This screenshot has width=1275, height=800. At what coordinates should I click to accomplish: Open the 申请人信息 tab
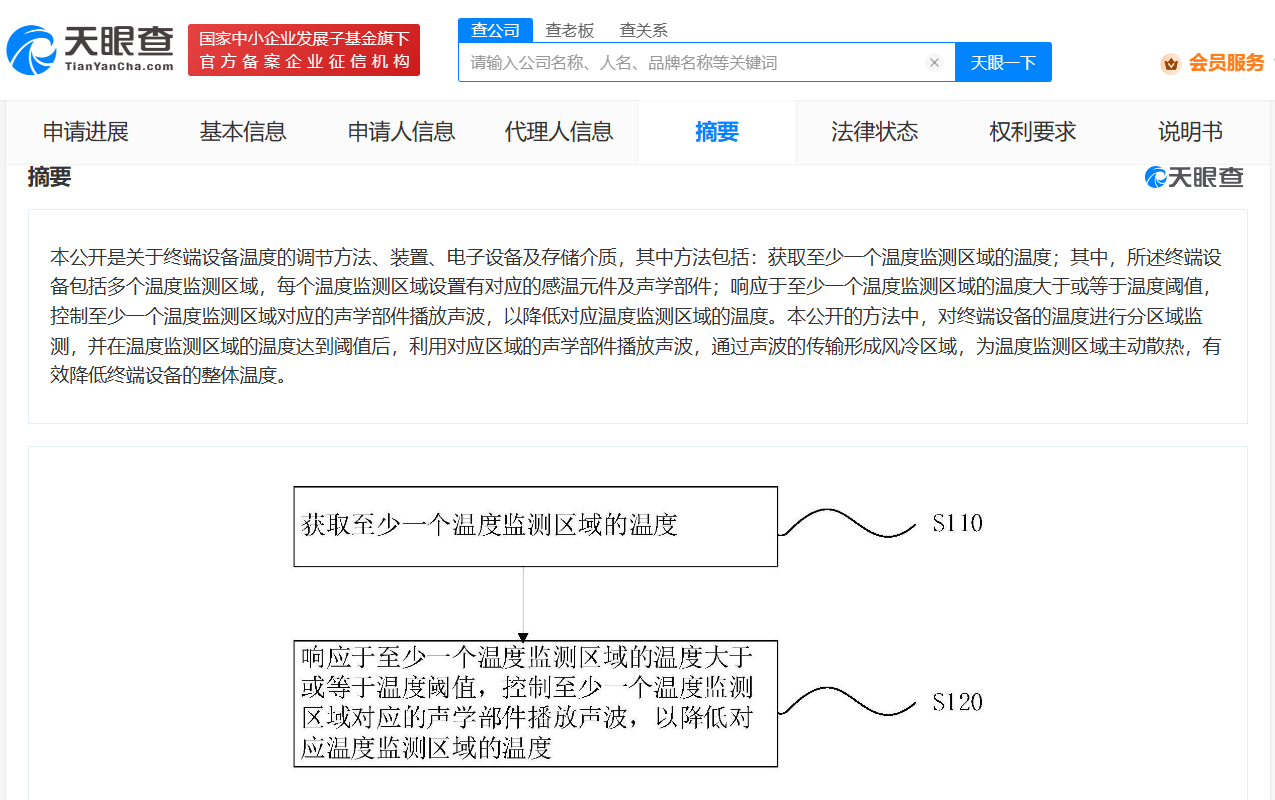click(x=401, y=132)
